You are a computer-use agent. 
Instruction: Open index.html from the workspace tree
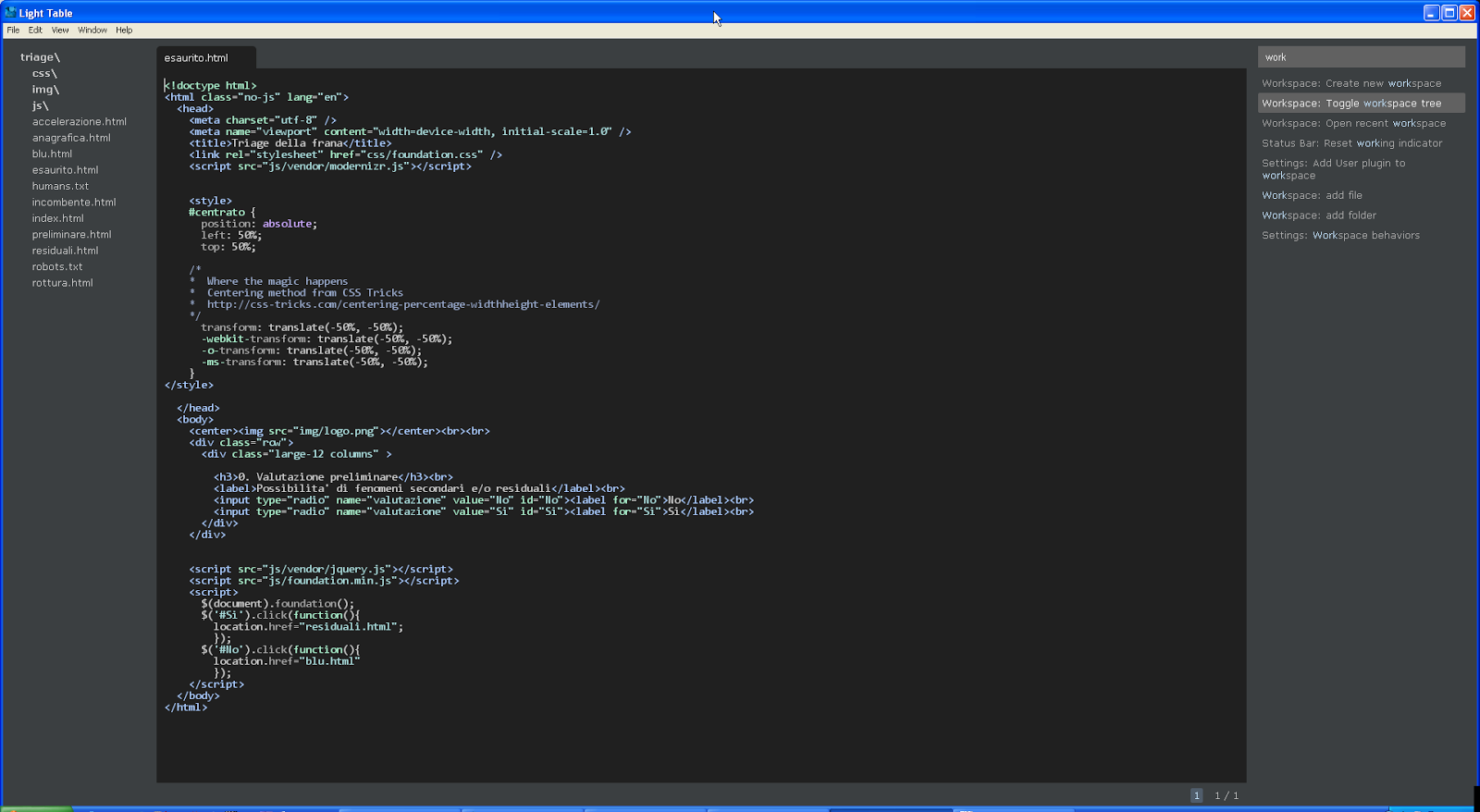click(57, 218)
